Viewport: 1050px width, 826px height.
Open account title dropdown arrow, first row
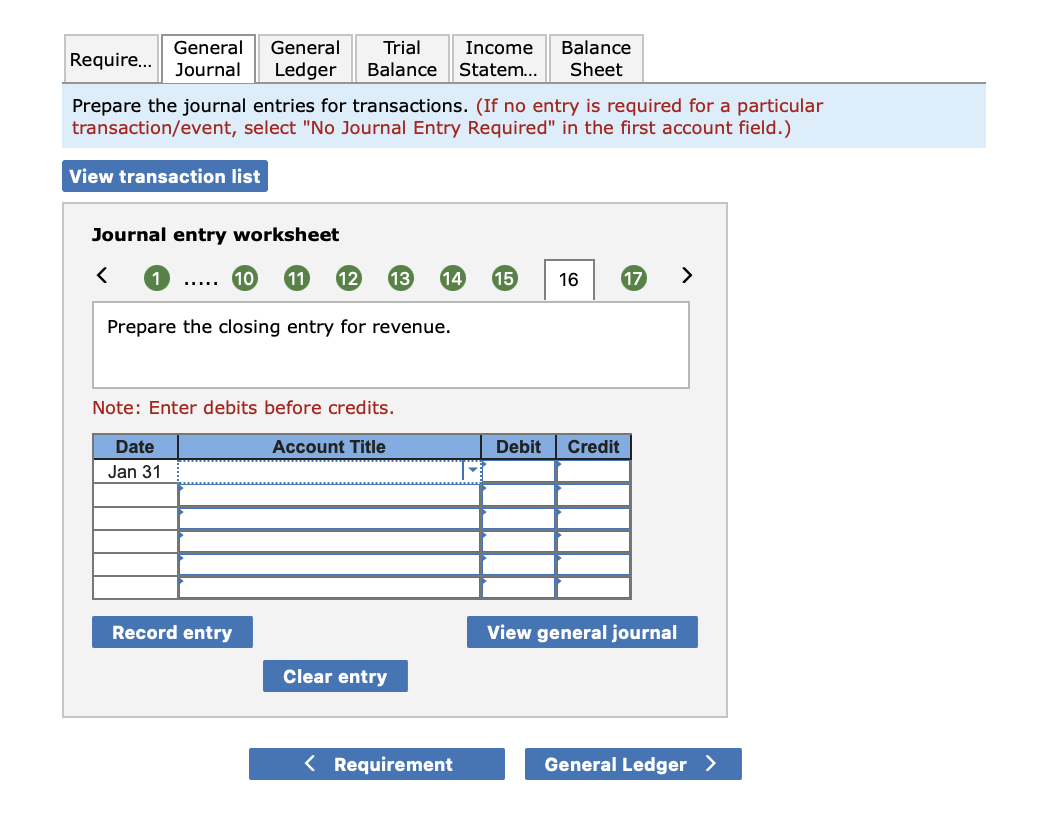[x=472, y=471]
